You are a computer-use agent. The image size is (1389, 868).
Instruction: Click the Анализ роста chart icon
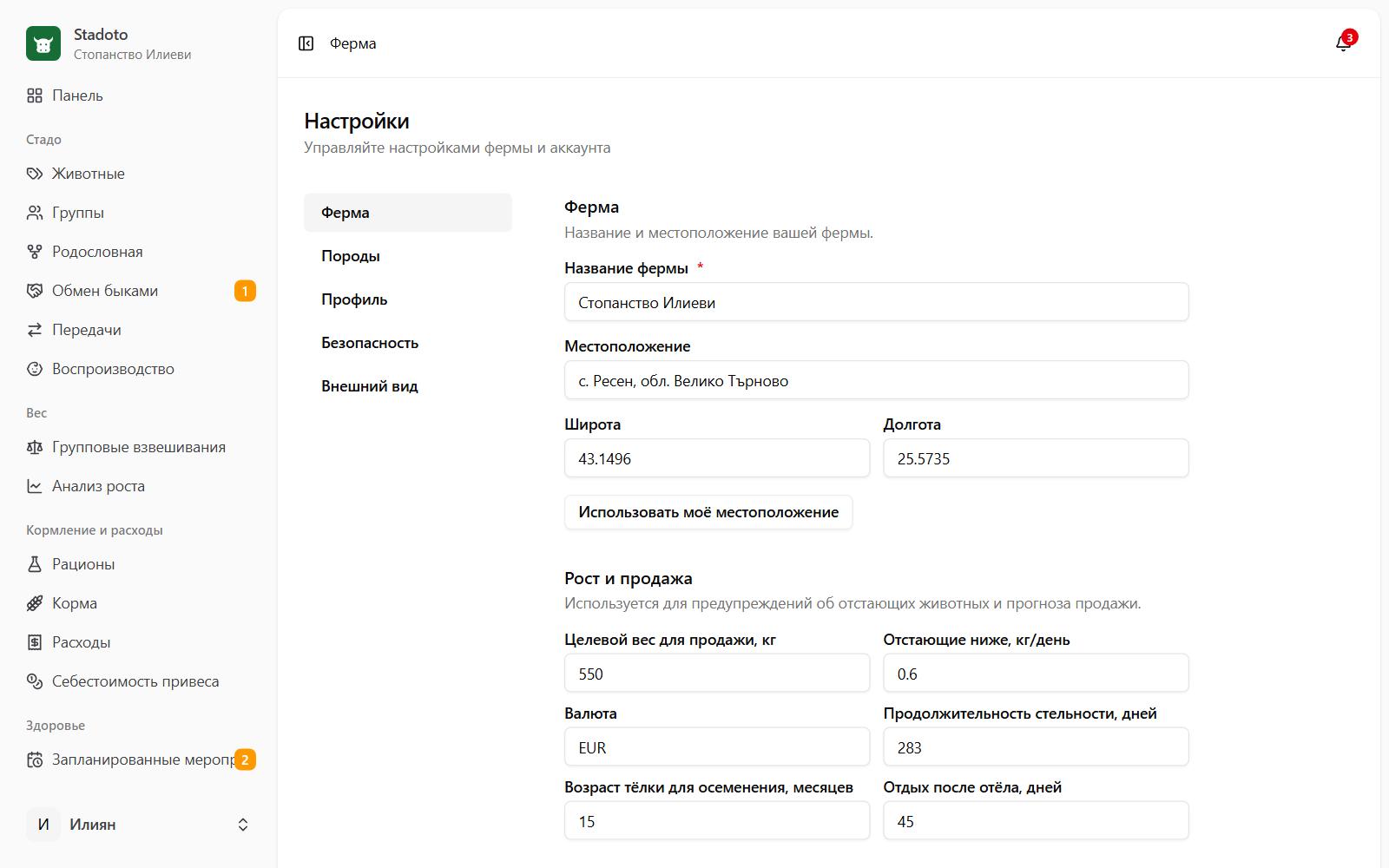pos(35,486)
